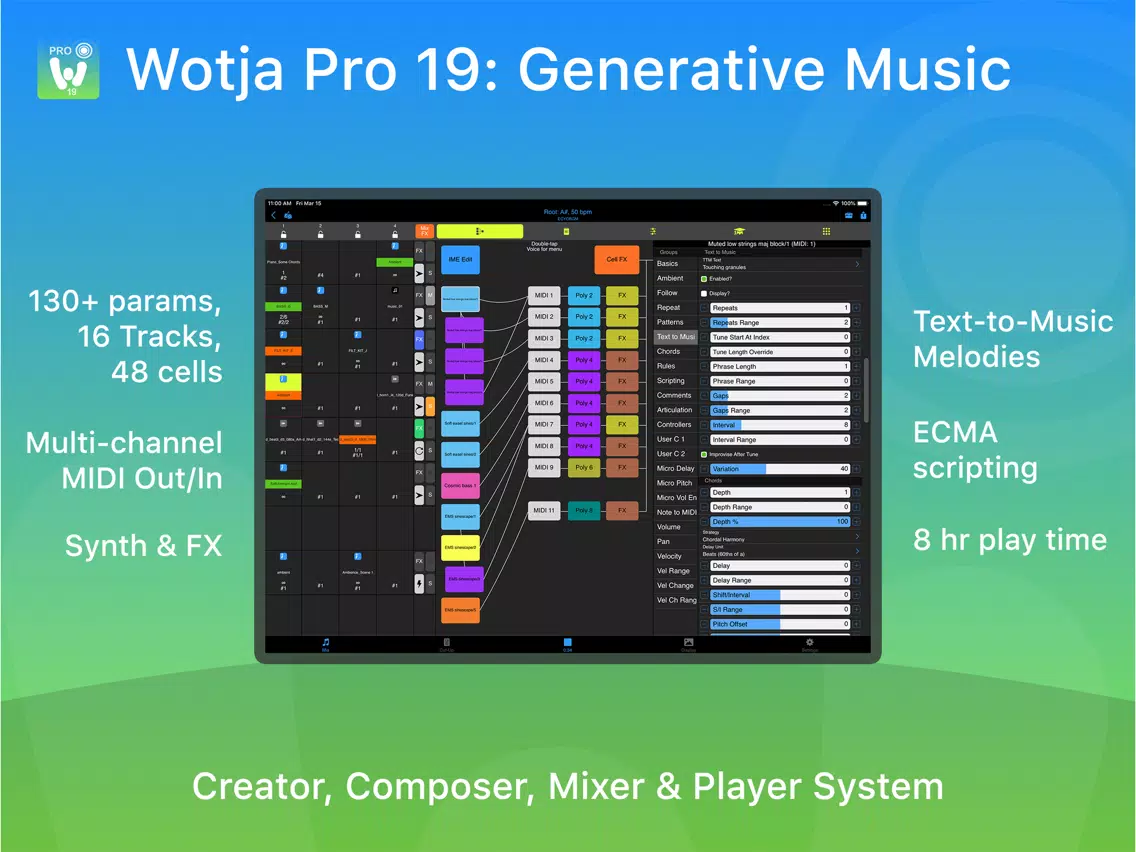Select the orange EMS sinescape5 voice
Image resolution: width=1136 pixels, height=852 pixels.
point(460,610)
